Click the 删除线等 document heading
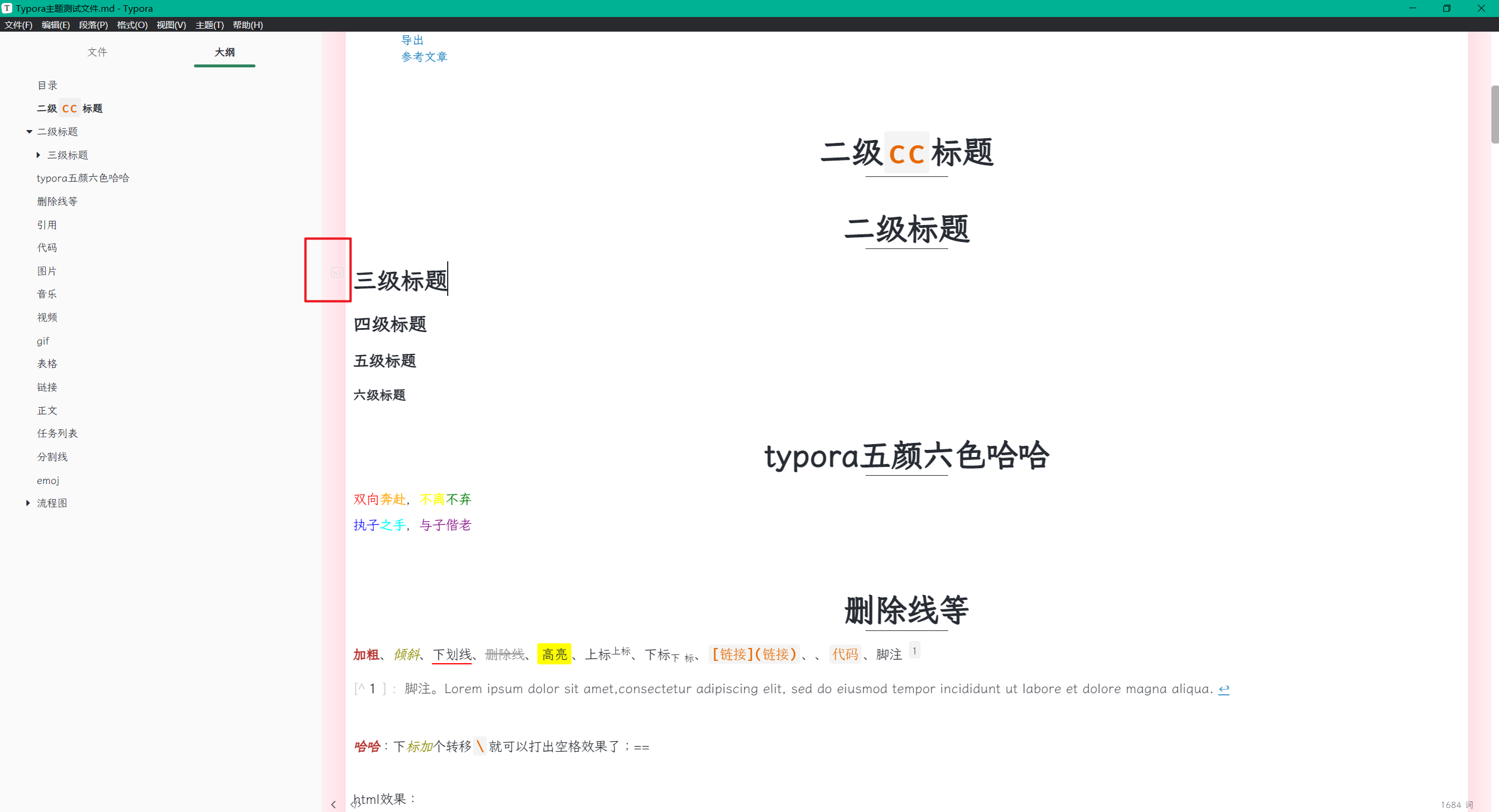 (x=907, y=610)
